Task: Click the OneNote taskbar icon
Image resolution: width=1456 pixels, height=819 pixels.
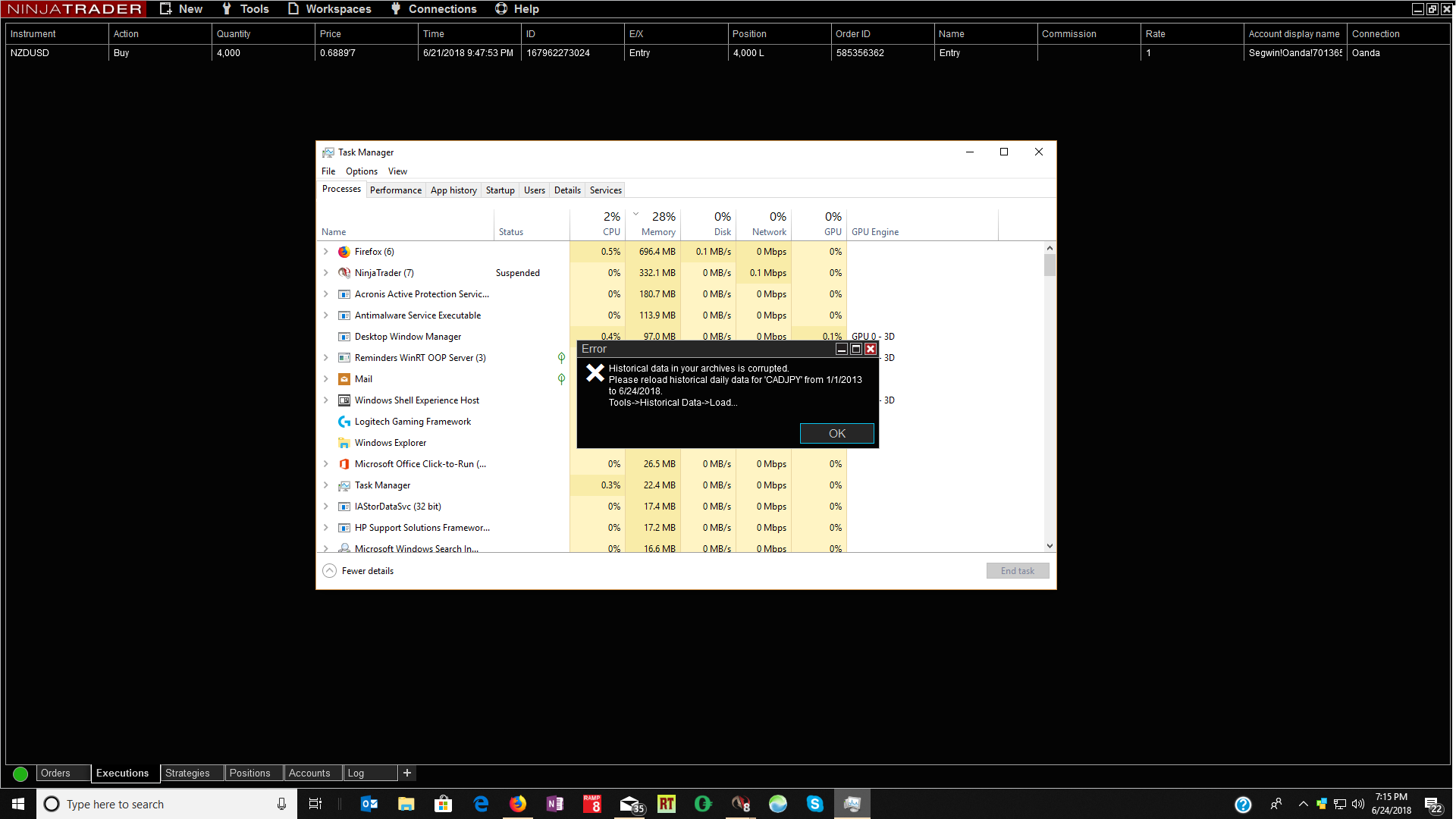Action: click(555, 804)
